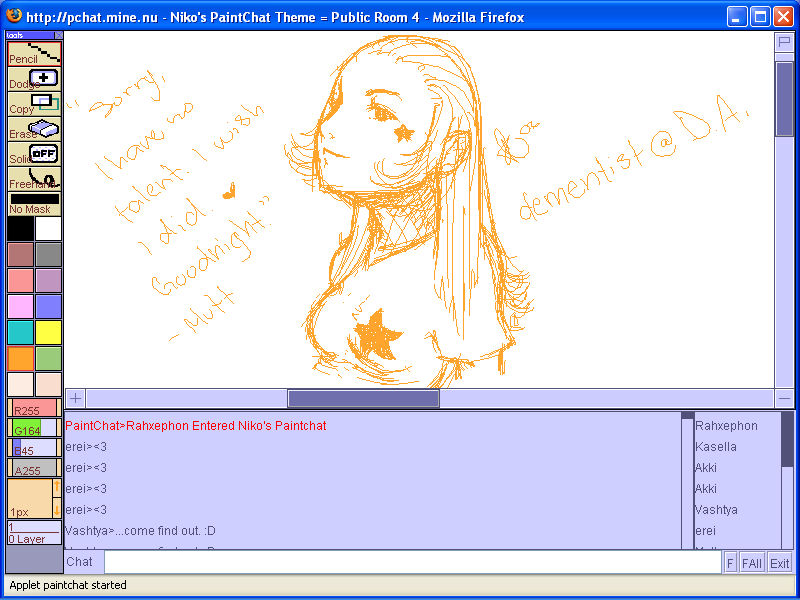
Task: Increase brush size with up arrow
Action: tap(57, 488)
